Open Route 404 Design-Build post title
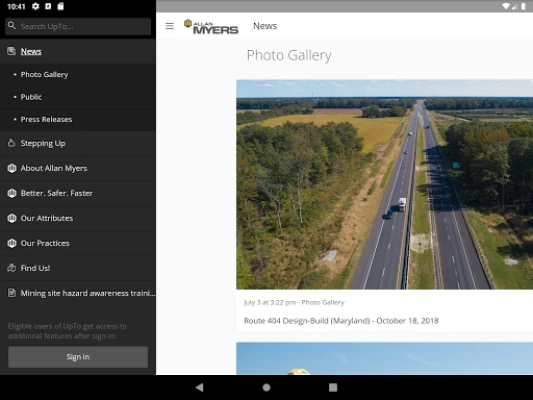This screenshot has width=533, height=400. [x=341, y=321]
